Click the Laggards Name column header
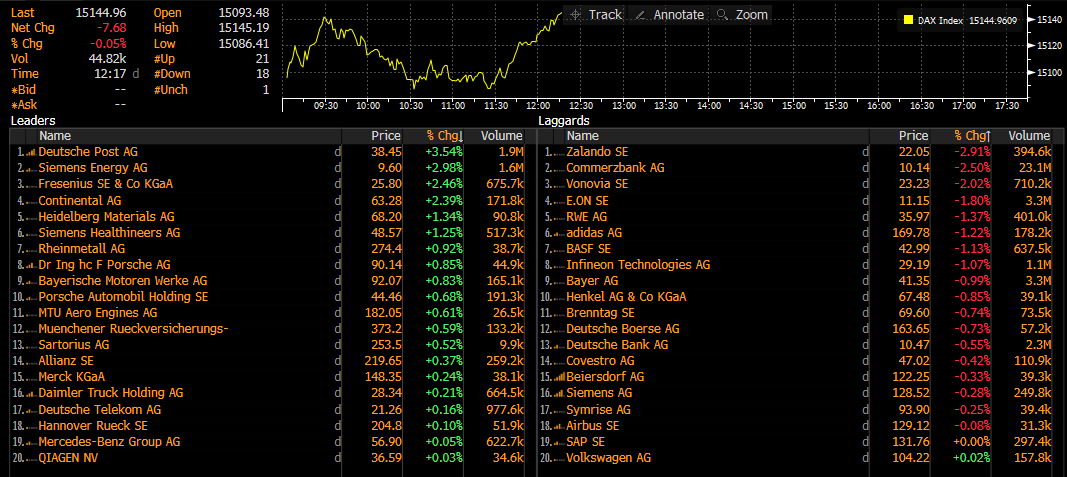 pos(582,135)
